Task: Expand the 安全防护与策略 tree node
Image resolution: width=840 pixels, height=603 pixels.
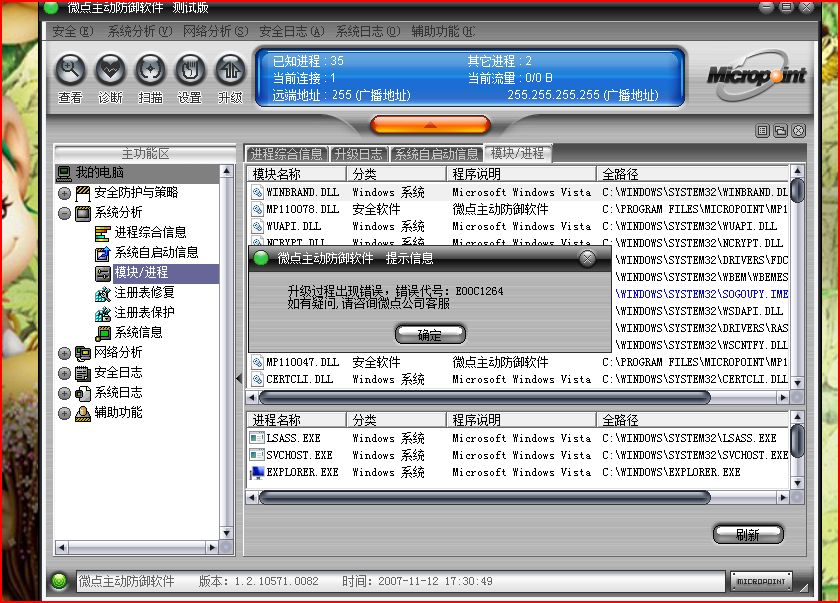Action: pyautogui.click(x=64, y=193)
